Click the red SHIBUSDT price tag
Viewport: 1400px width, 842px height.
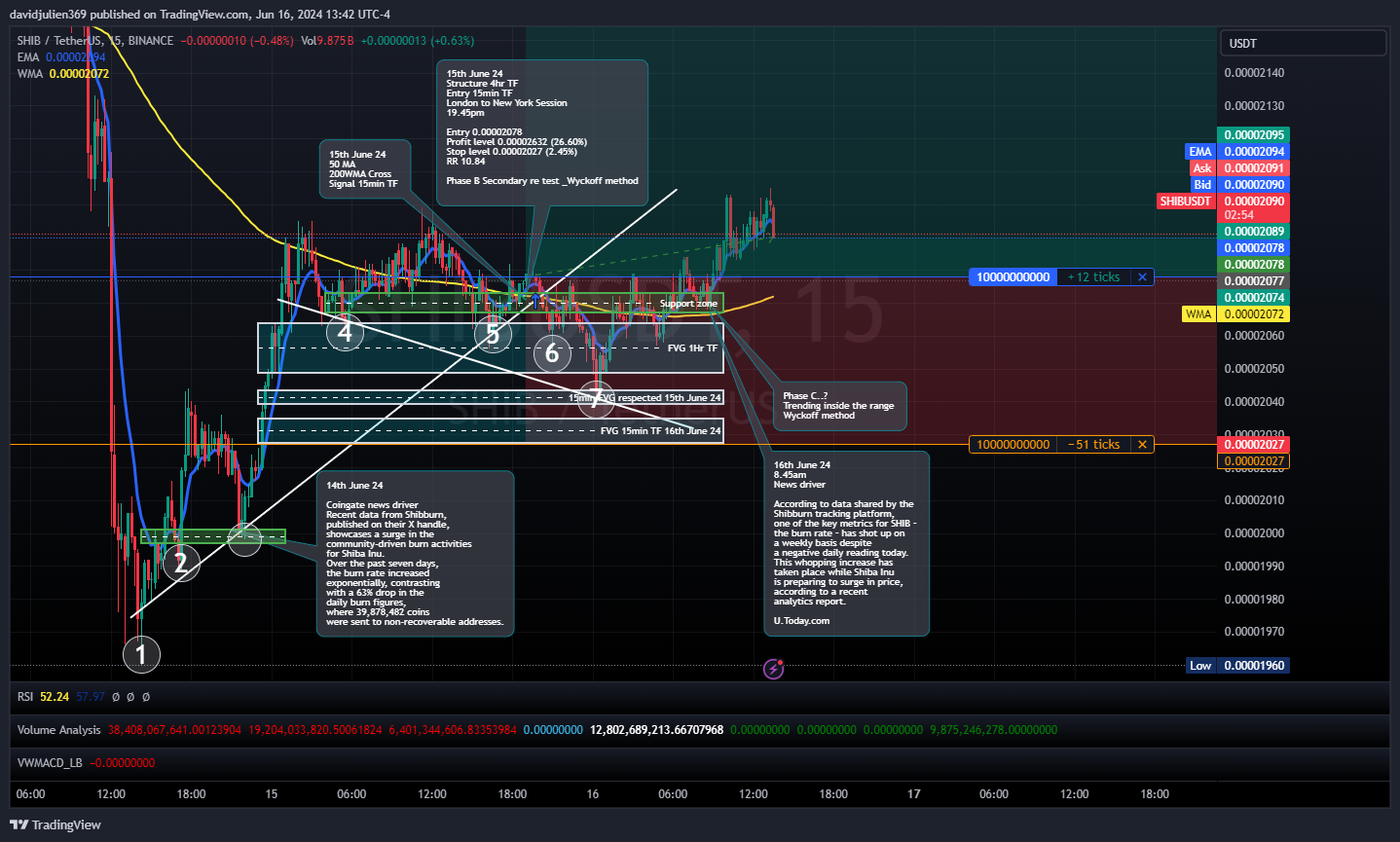[x=1185, y=201]
